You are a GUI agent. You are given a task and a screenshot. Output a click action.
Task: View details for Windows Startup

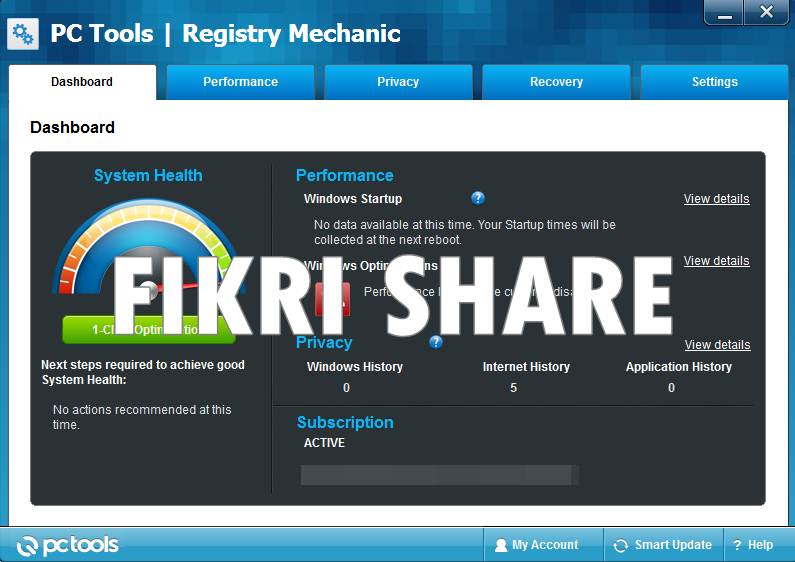click(x=716, y=199)
